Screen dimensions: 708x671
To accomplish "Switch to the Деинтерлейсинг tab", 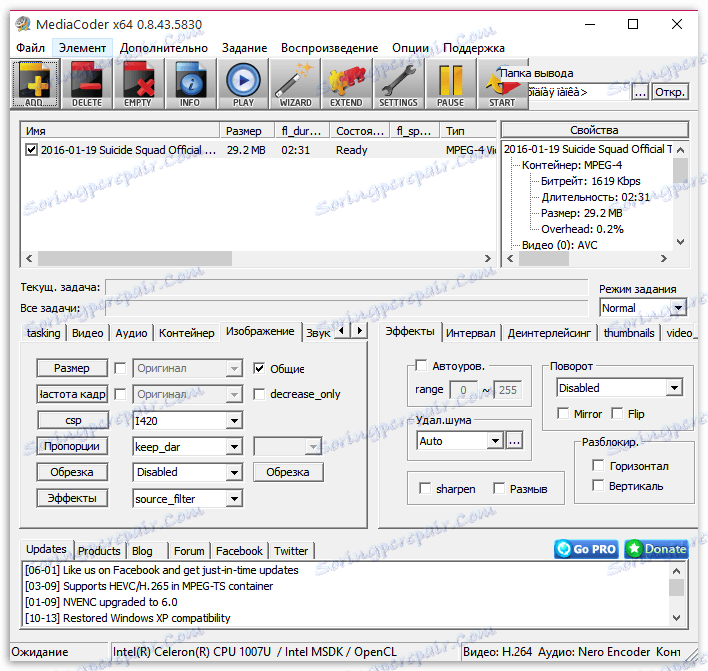I will [549, 333].
